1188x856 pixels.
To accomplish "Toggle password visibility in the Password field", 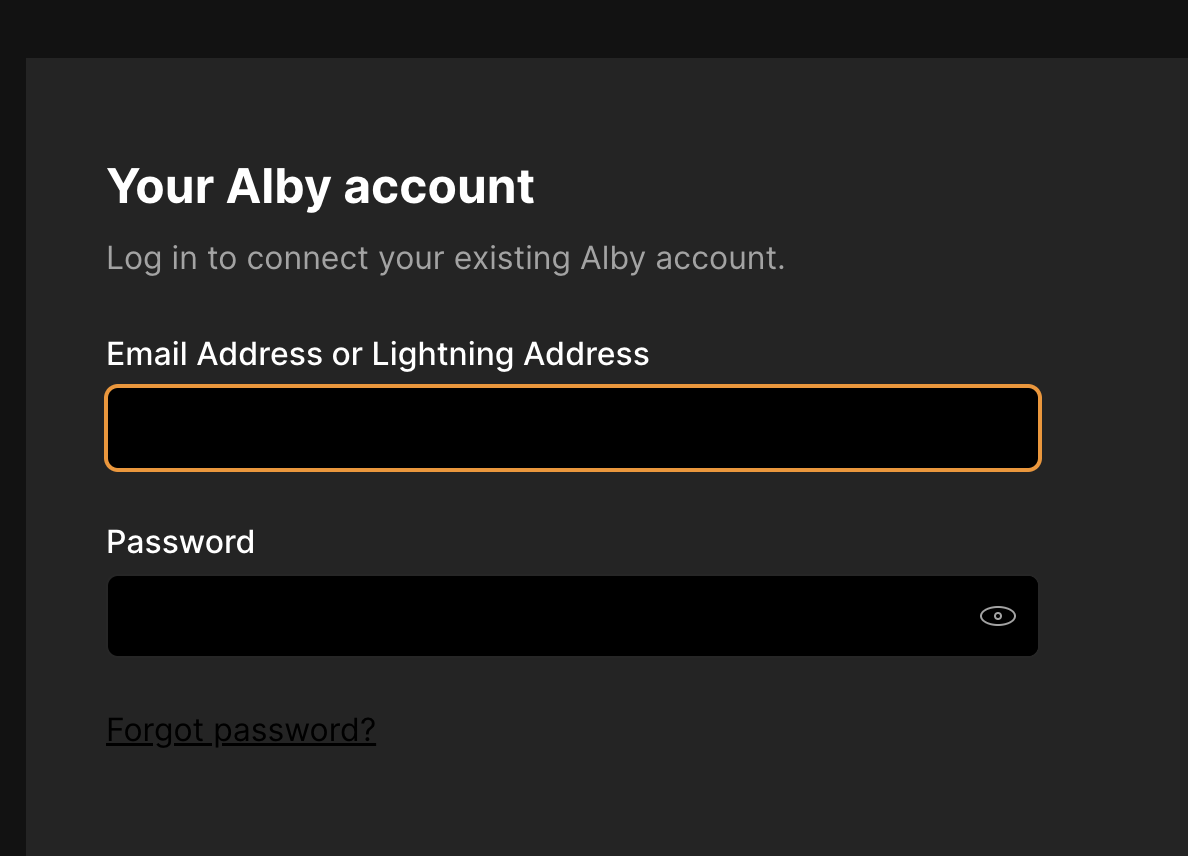I will [997, 616].
